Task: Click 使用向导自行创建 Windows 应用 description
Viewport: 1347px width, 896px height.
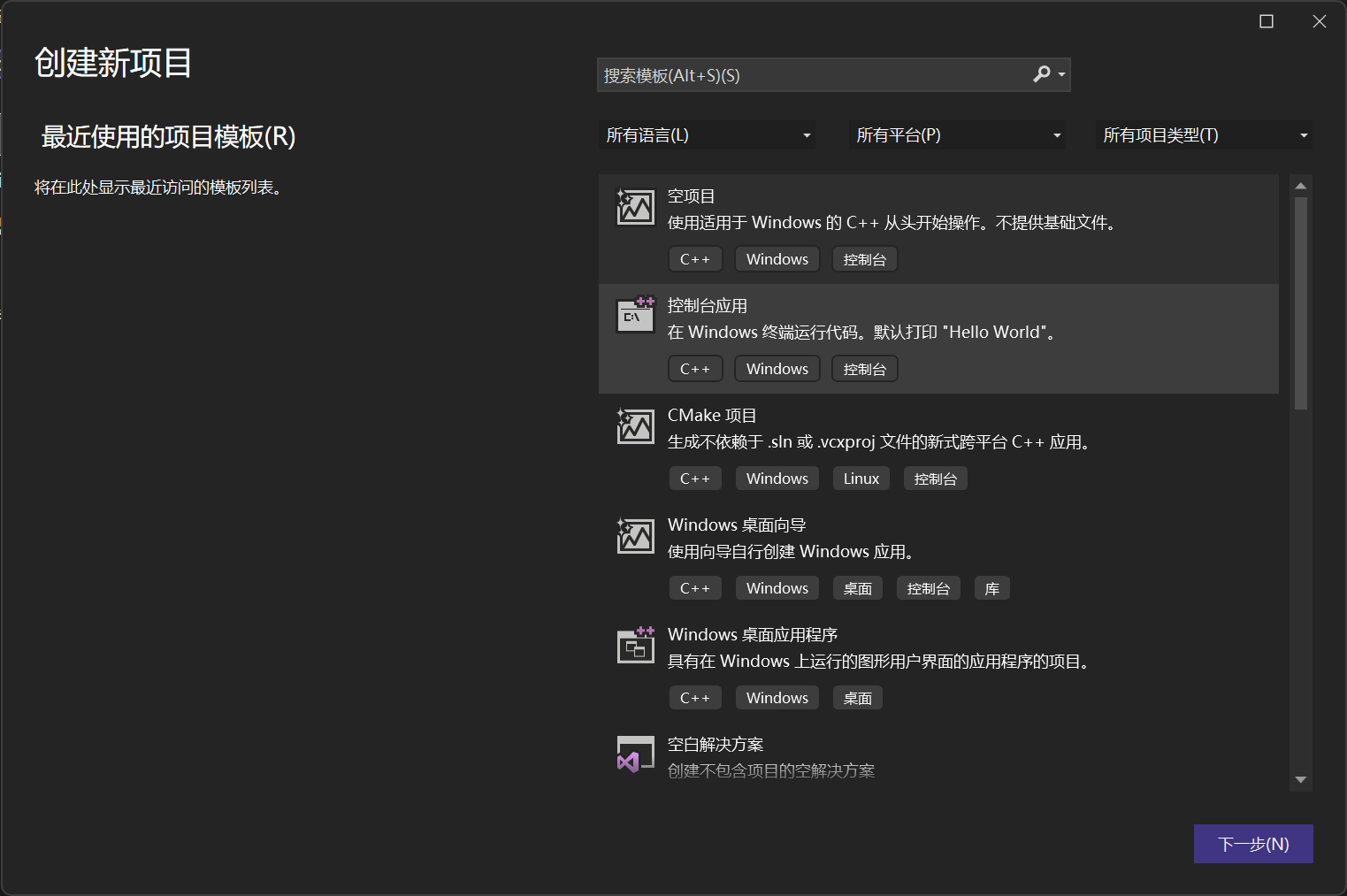Action: 792,552
